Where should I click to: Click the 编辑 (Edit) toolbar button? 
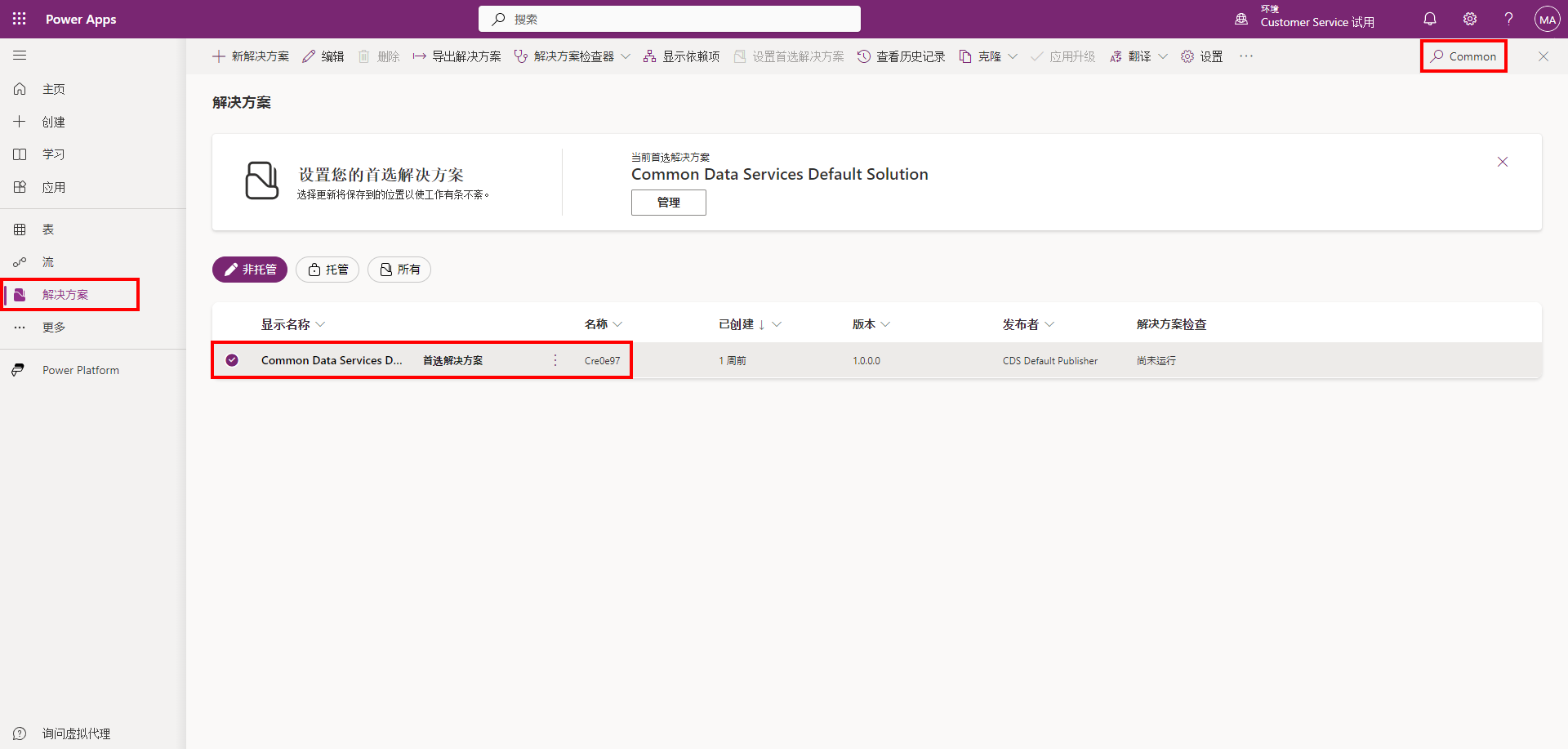tap(323, 56)
